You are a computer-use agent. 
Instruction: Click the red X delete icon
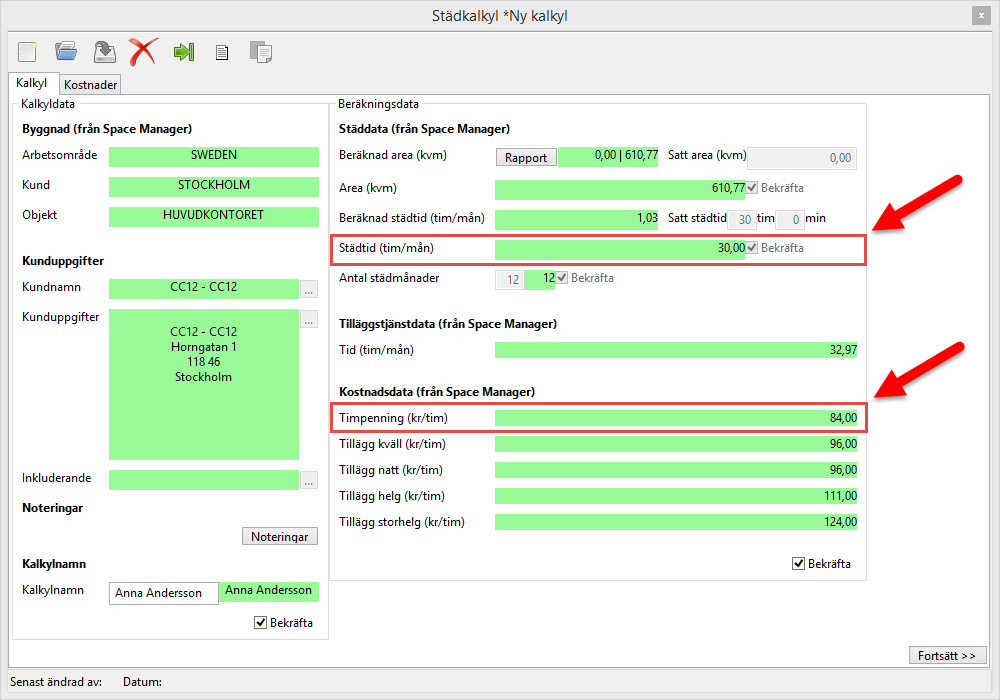tap(143, 52)
